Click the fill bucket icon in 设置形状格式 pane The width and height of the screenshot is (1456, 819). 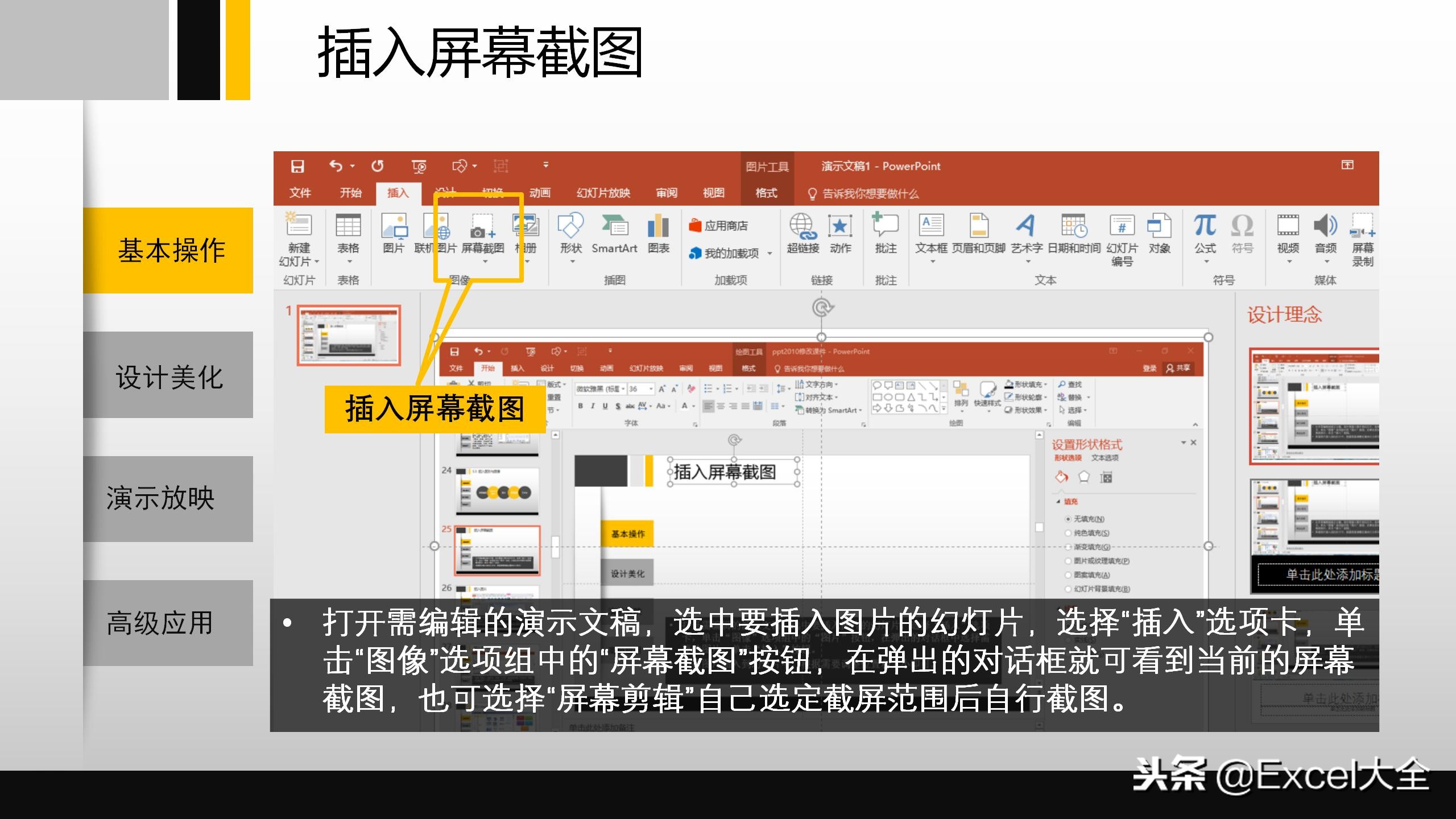(1061, 477)
